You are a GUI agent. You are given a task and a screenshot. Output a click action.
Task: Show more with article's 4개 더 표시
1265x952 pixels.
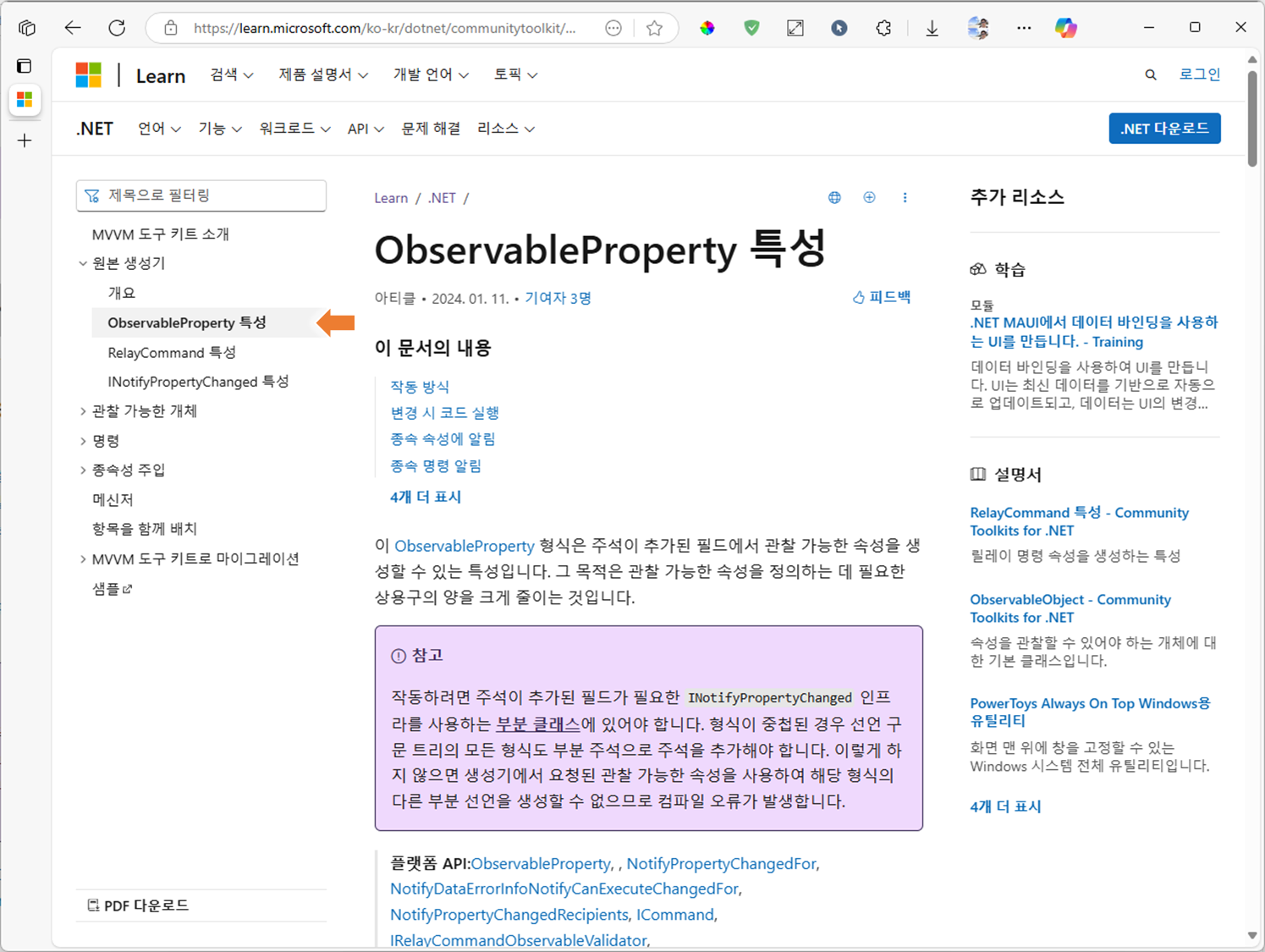426,497
